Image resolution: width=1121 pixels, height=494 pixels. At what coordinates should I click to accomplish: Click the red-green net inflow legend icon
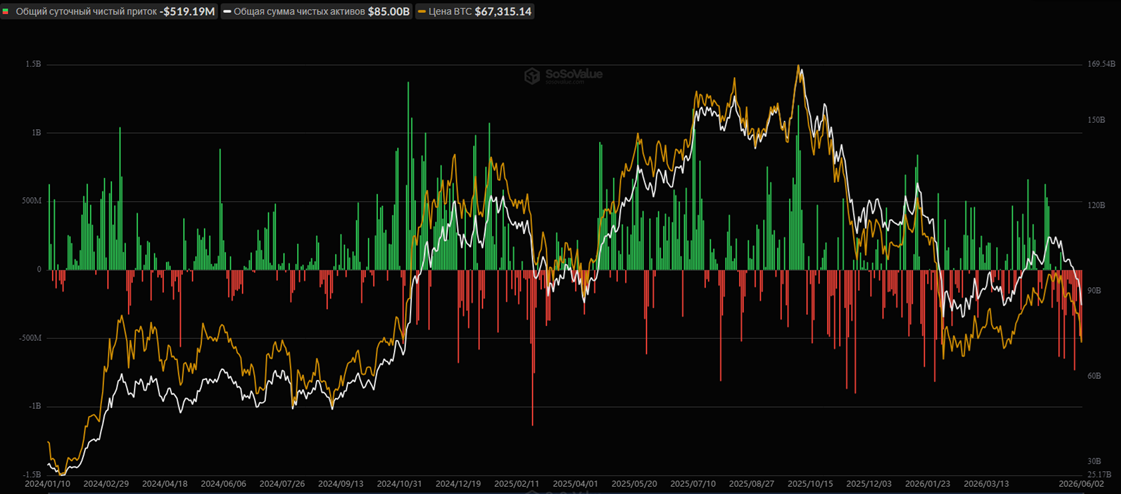[x=6, y=12]
